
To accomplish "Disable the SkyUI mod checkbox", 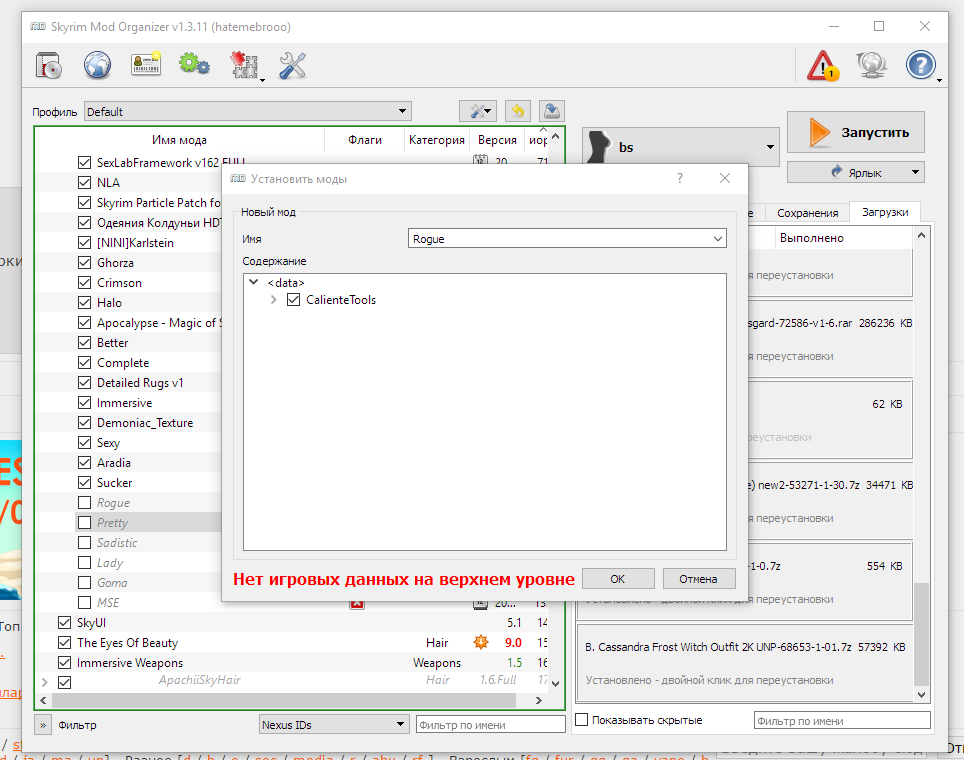I will [x=65, y=623].
